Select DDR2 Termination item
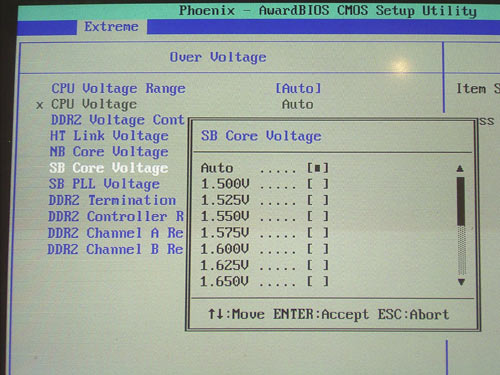500x375 pixels. tap(112, 200)
